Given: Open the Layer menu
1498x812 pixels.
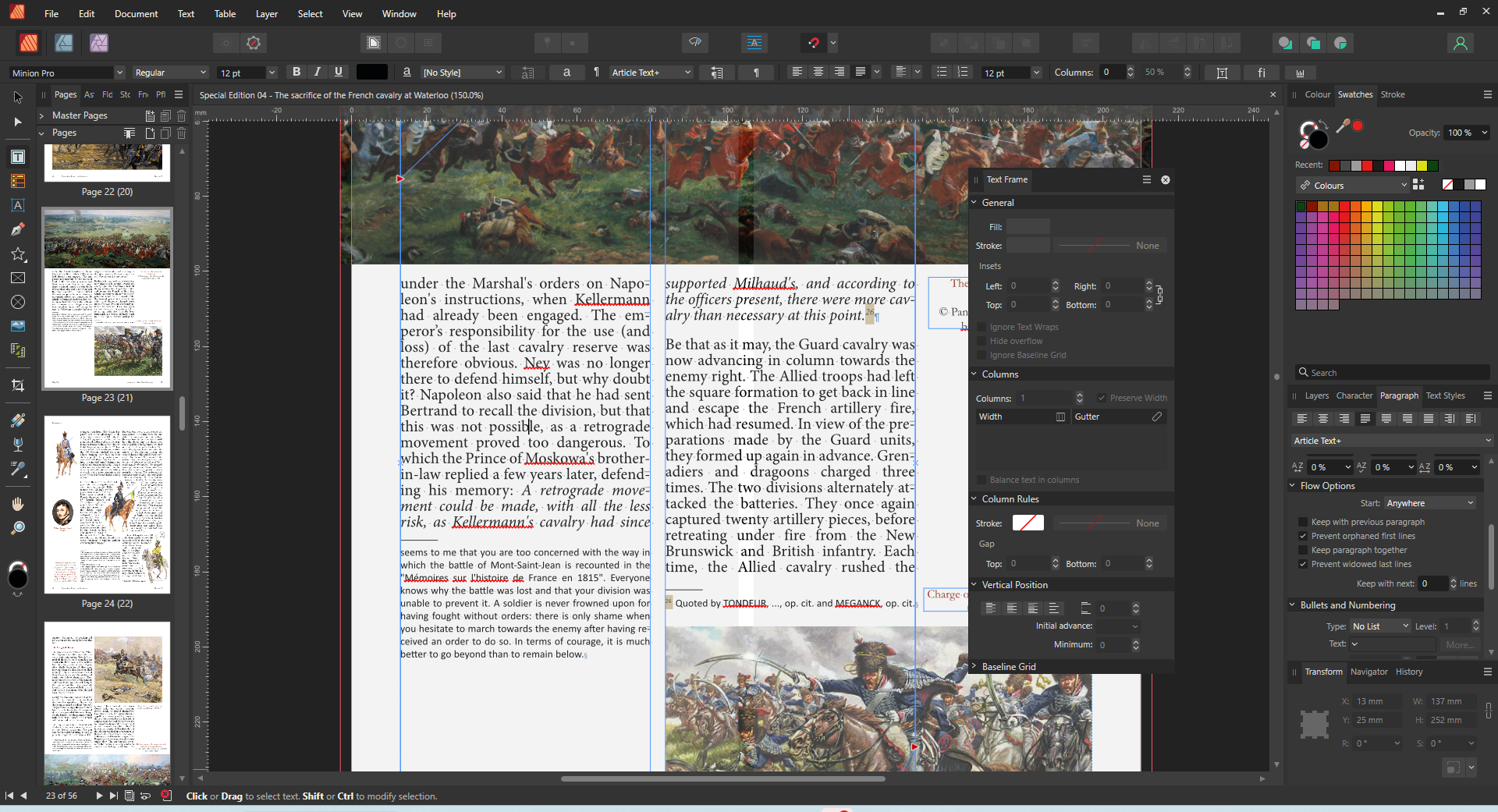Looking at the screenshot, I should click(267, 13).
